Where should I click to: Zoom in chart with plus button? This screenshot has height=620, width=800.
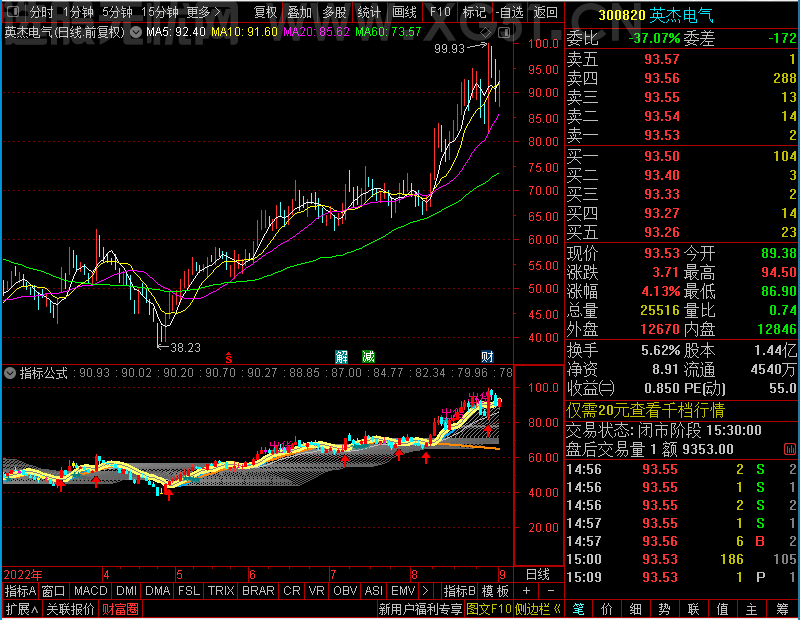coord(527,591)
